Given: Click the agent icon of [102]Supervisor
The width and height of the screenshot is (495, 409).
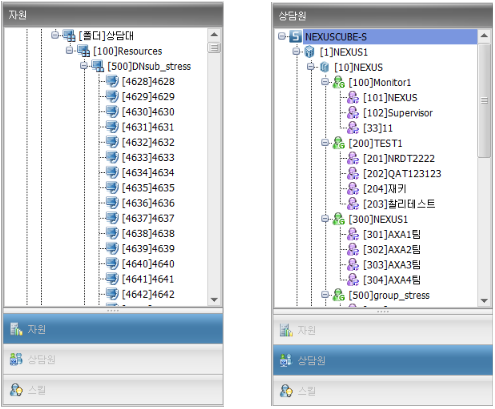Looking at the screenshot, I should point(353,113).
